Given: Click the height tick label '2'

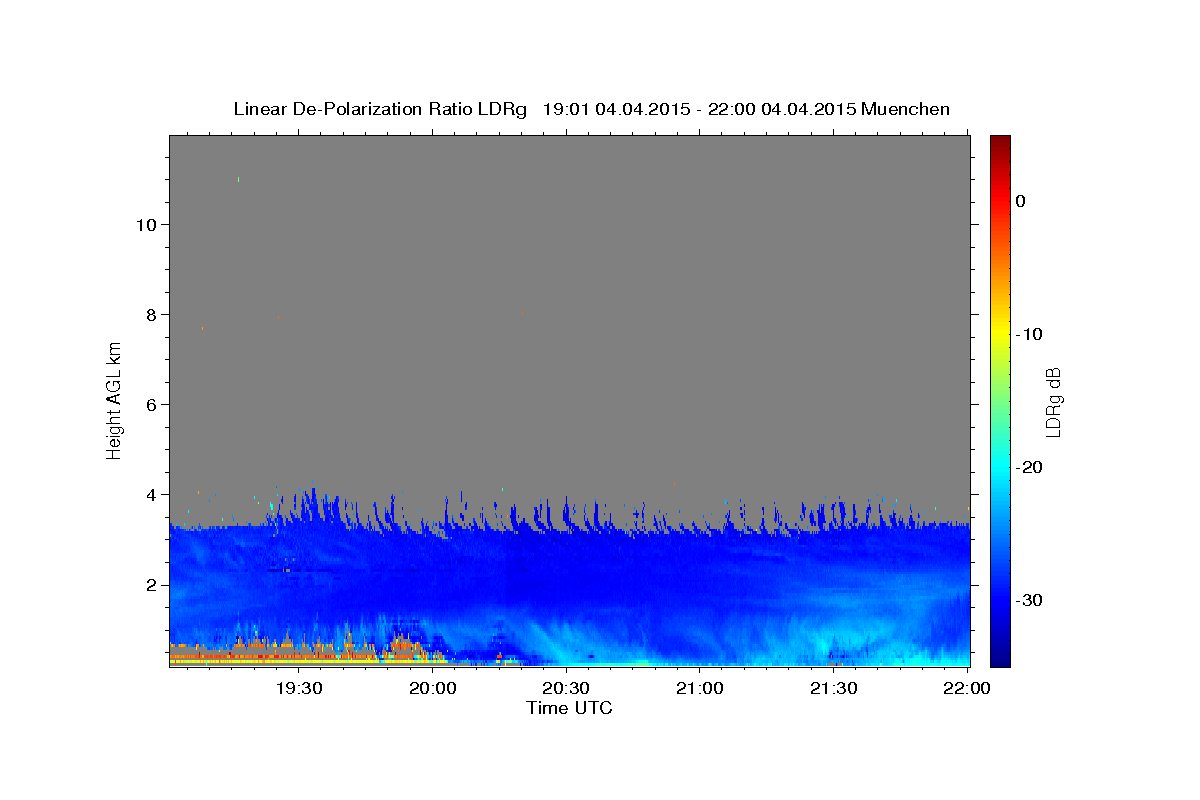Looking at the screenshot, I should click(x=150, y=584).
